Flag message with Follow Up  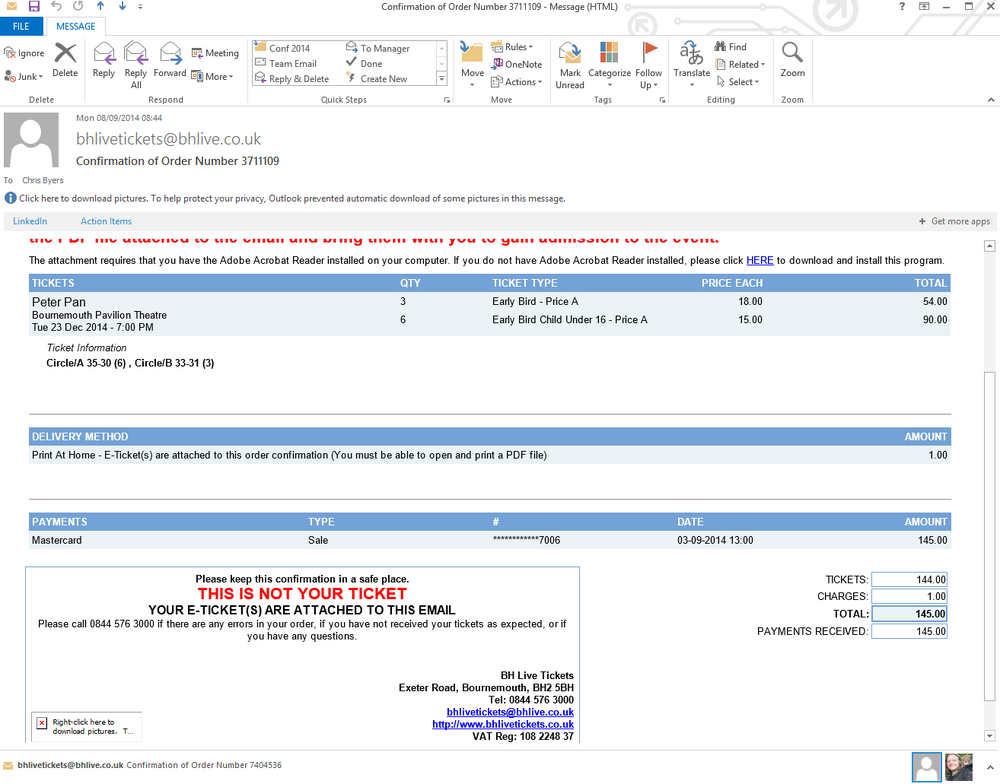[x=649, y=64]
